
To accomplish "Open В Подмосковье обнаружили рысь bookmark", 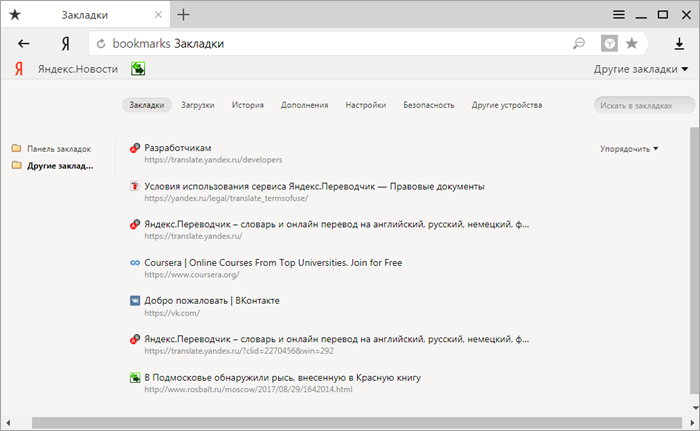I will pyautogui.click(x=283, y=377).
